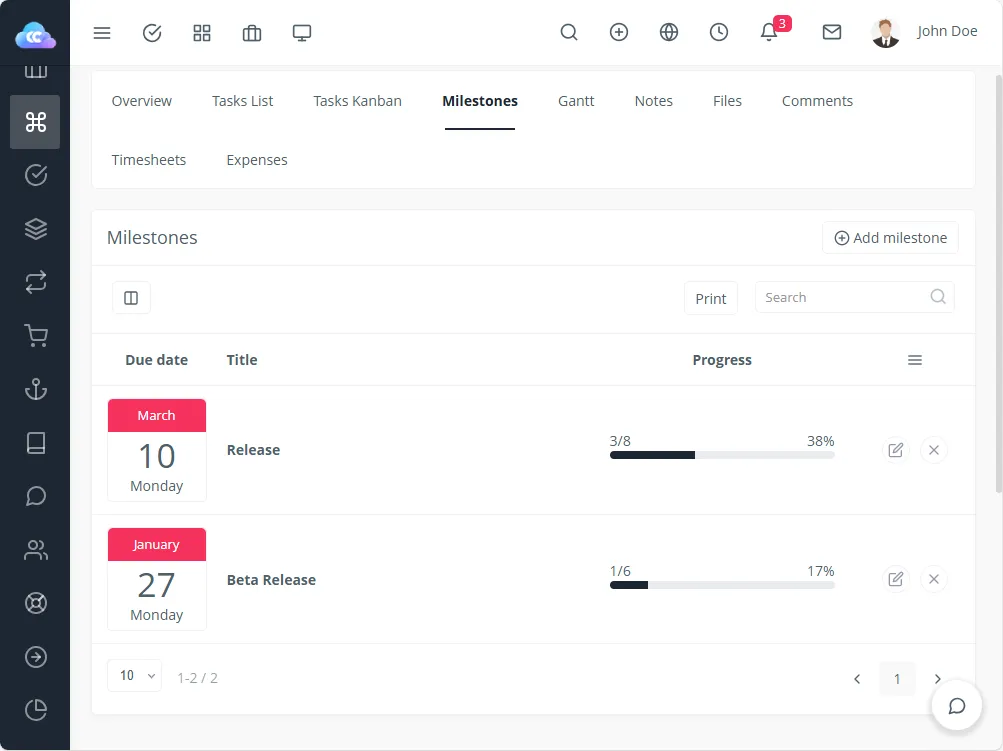Click the notifications bell icon
The height and width of the screenshot is (751, 1003).
pos(769,32)
